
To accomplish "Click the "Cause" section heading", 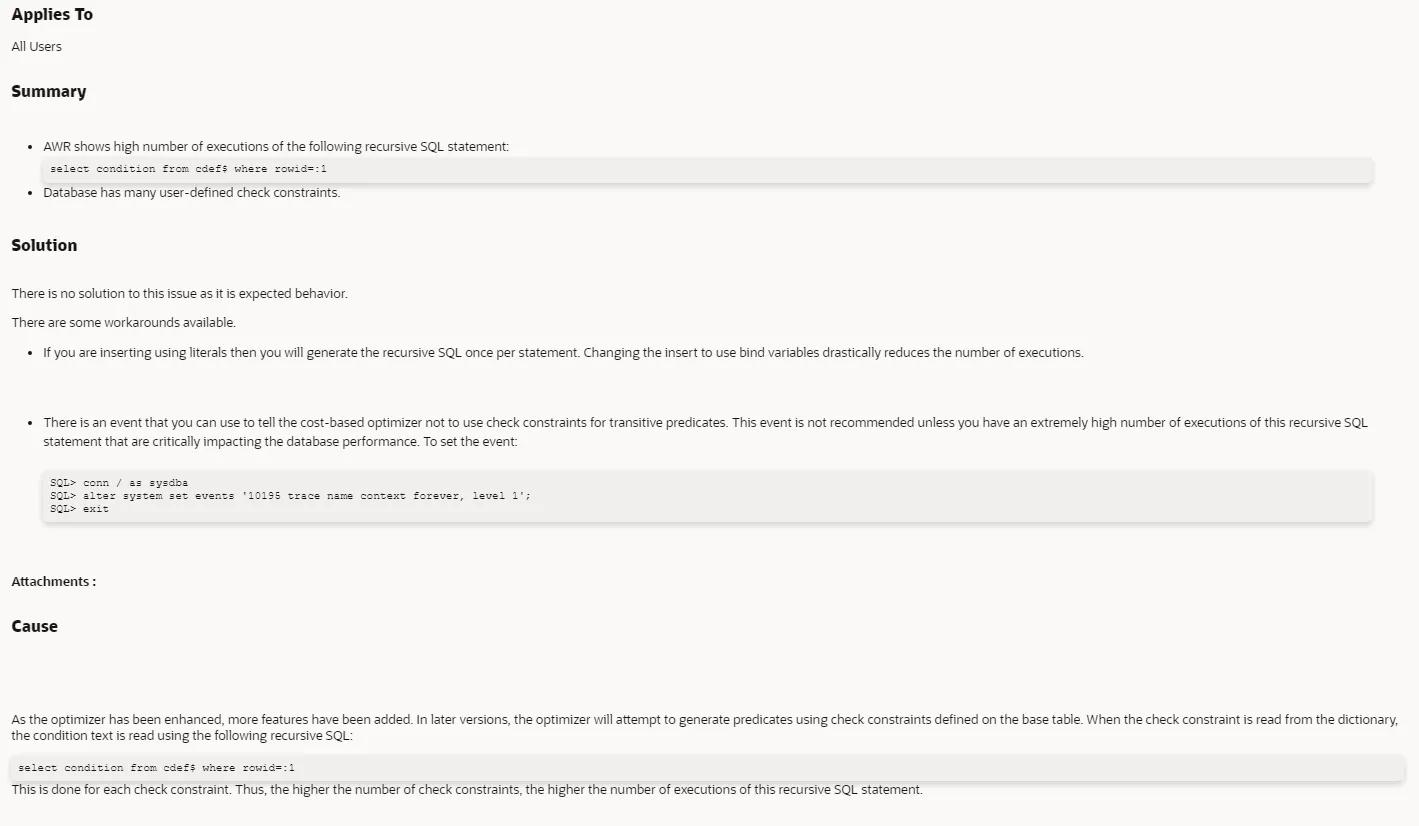I will [x=35, y=626].
